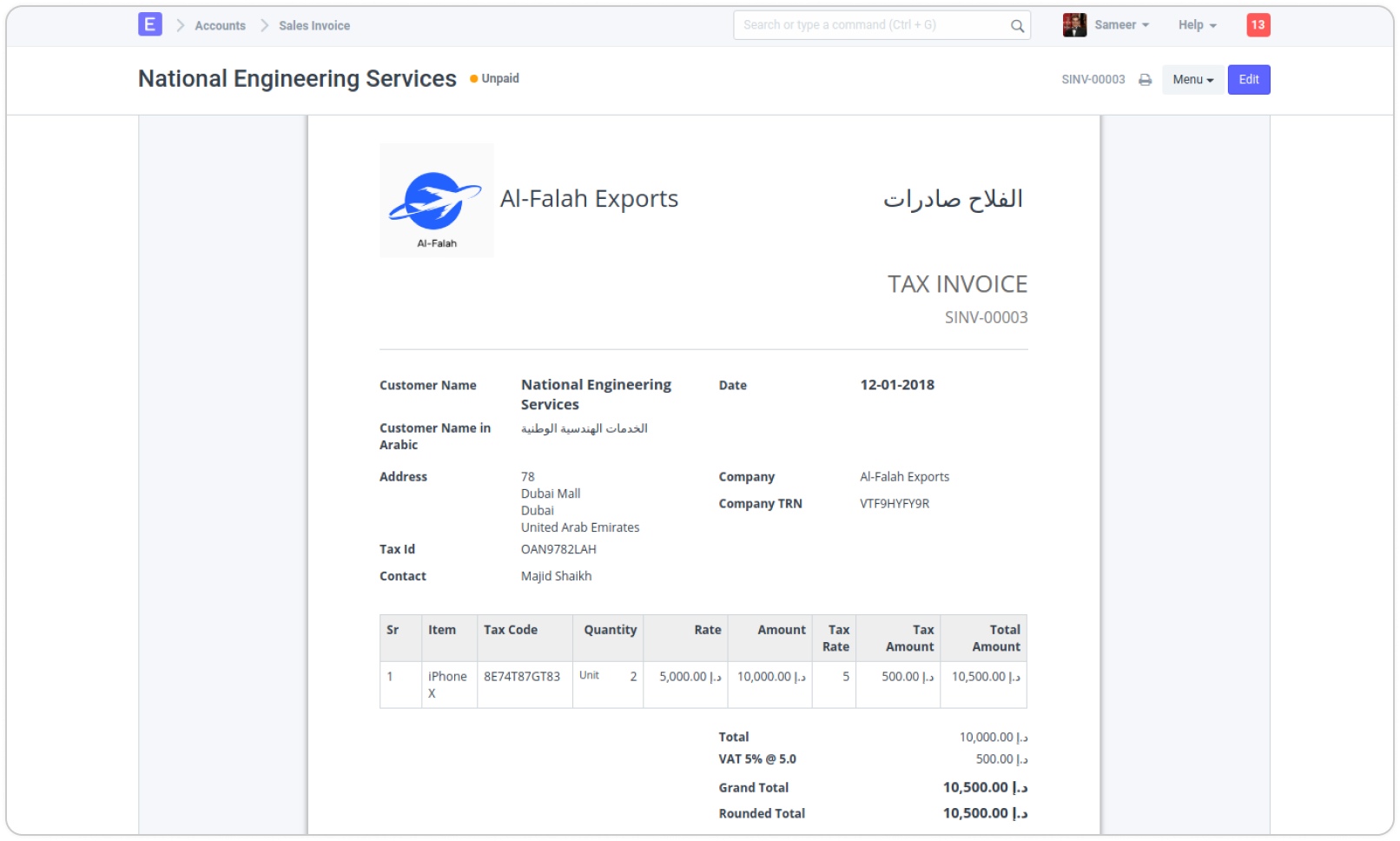The height and width of the screenshot is (841, 1400).
Task: Click the Al-Falah airplane logo image
Action: [437, 201]
